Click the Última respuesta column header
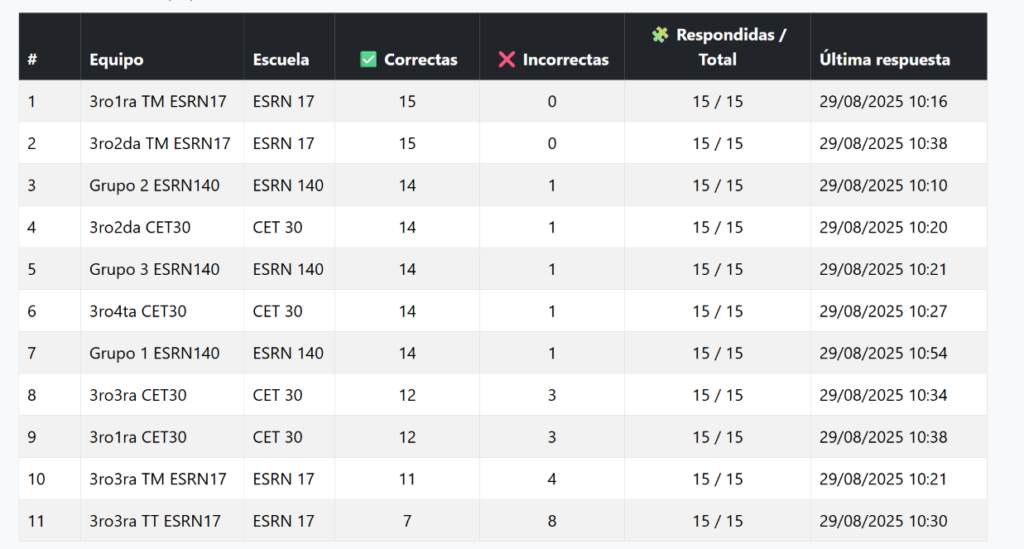1024x549 pixels. [884, 60]
